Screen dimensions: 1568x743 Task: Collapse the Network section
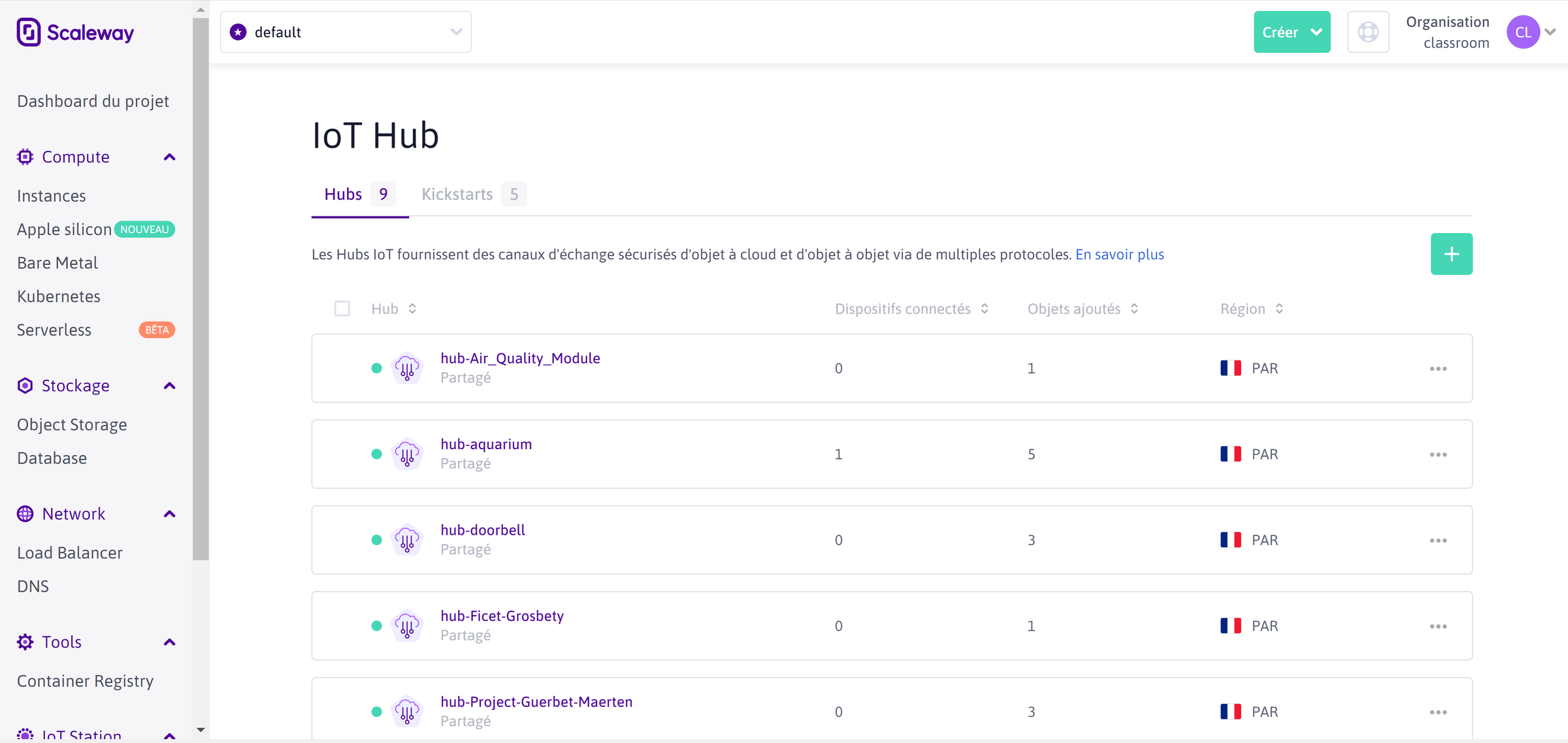(169, 514)
